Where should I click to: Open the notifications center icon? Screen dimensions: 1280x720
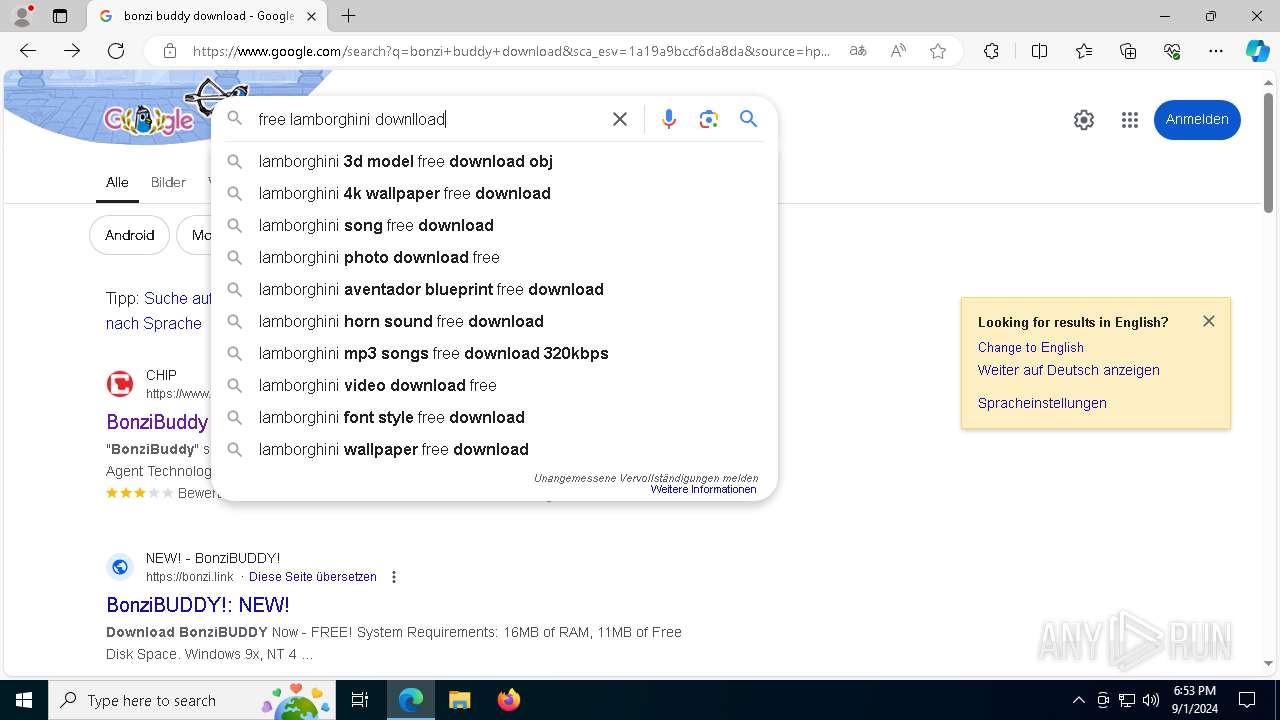pyautogui.click(x=1247, y=700)
